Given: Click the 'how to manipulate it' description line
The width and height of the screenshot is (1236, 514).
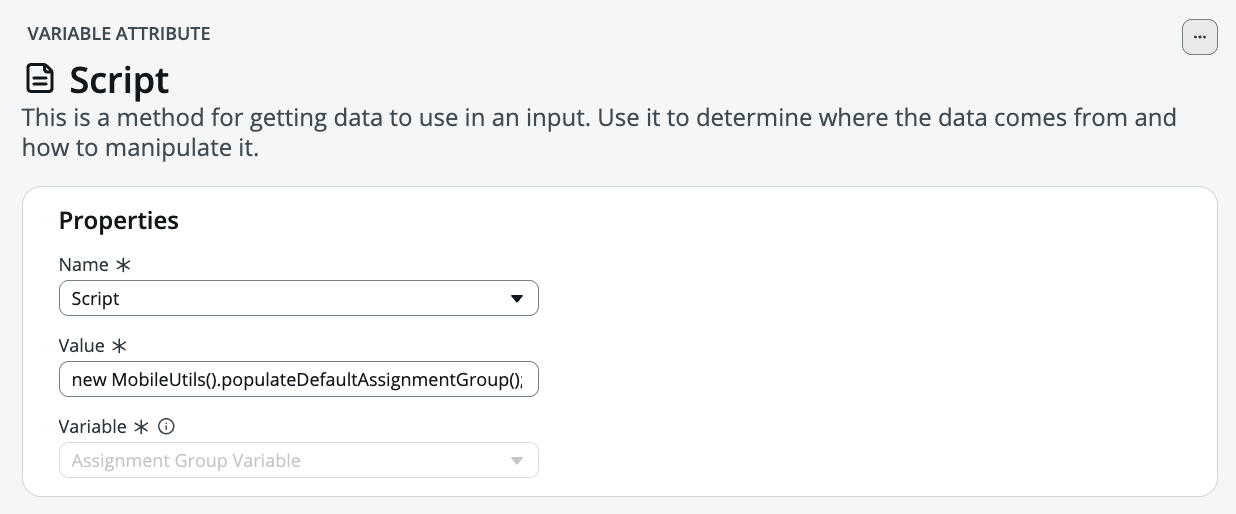Looking at the screenshot, I should pyautogui.click(x=141, y=149).
